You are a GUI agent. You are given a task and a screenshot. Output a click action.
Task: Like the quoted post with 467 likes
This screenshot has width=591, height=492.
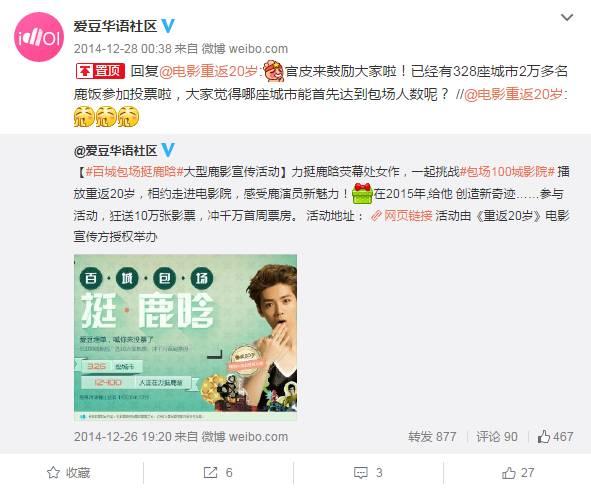click(x=555, y=437)
